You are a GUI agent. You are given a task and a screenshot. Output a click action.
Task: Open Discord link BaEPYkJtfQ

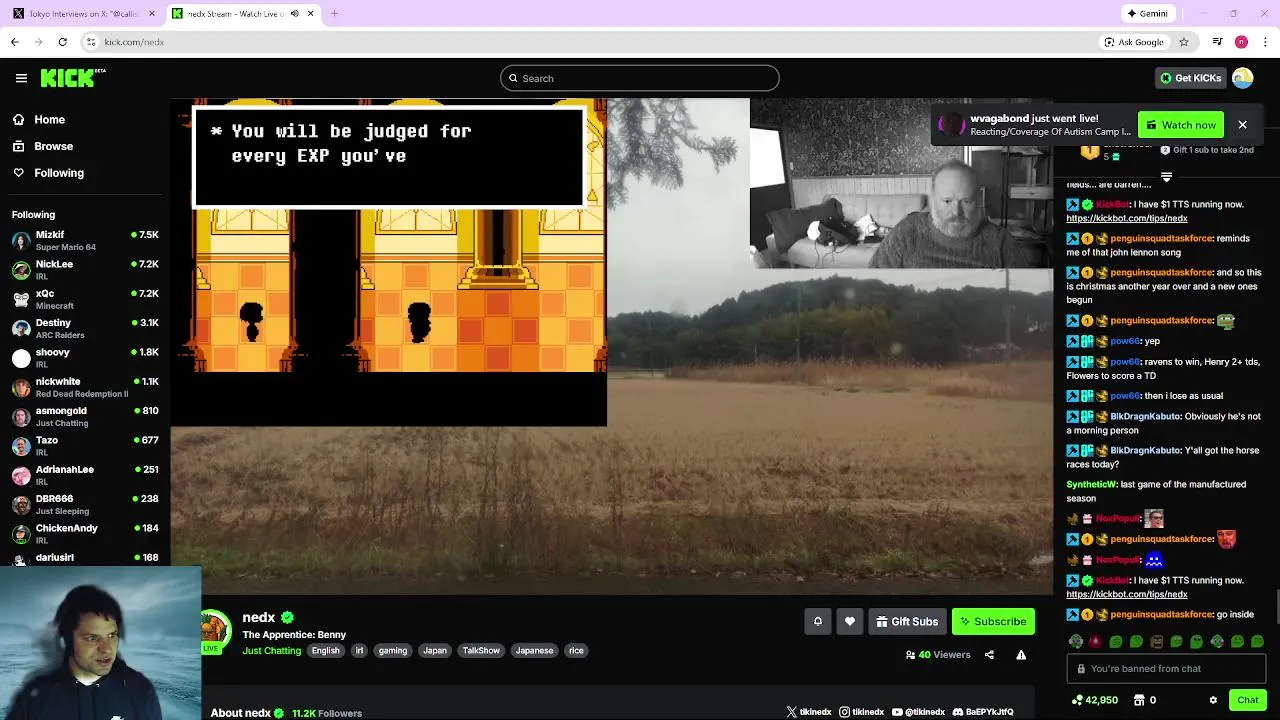[982, 712]
